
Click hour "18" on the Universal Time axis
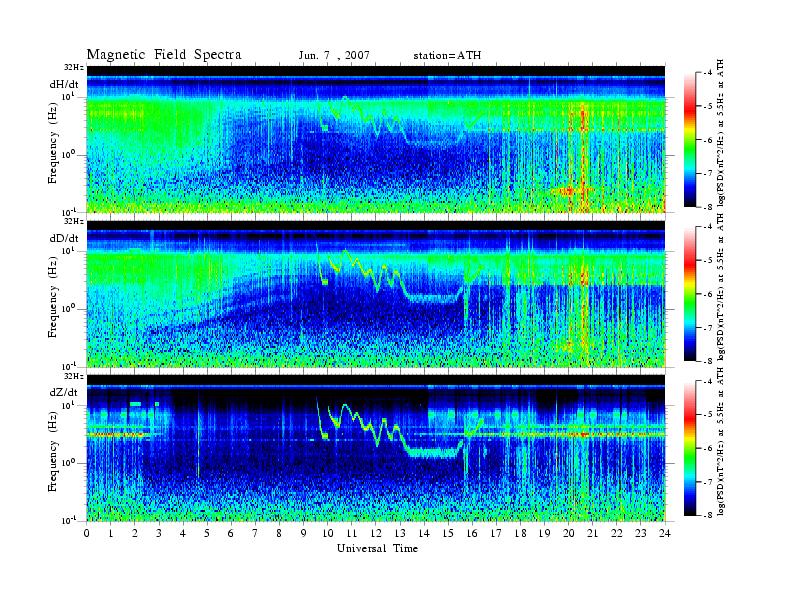520,534
